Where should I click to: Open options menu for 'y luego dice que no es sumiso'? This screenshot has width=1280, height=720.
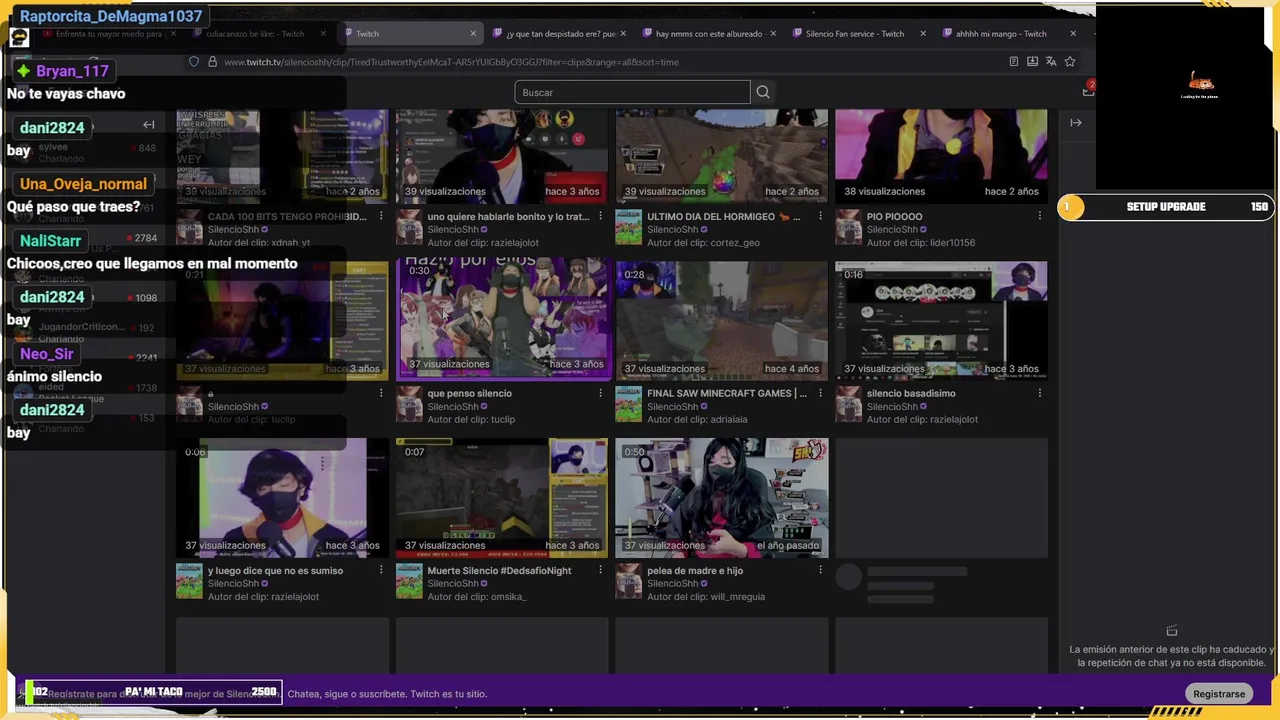click(381, 570)
